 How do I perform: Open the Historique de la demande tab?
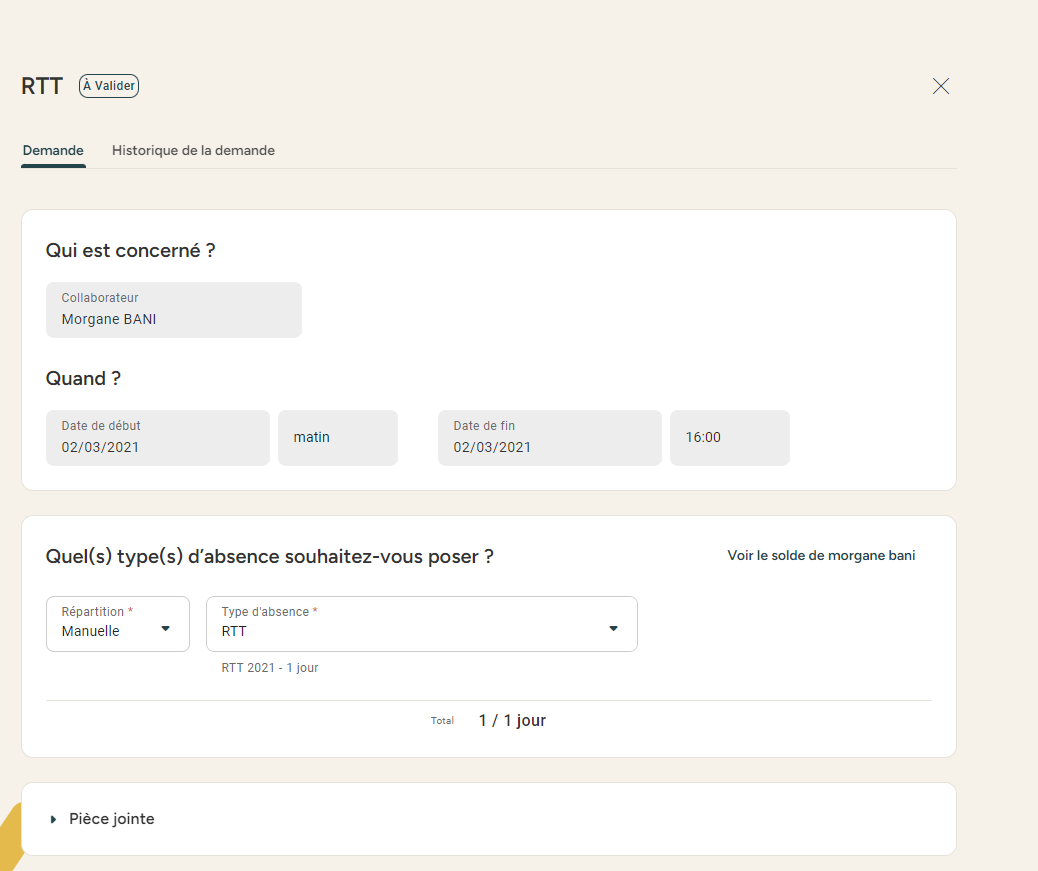[x=193, y=150]
